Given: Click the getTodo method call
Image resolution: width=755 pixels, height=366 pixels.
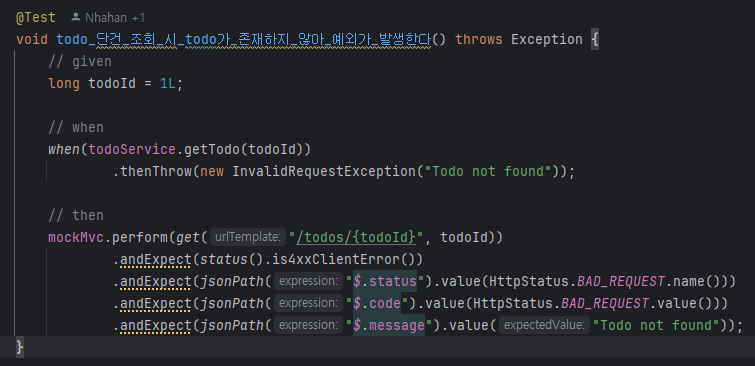Looking at the screenshot, I should tap(211, 150).
